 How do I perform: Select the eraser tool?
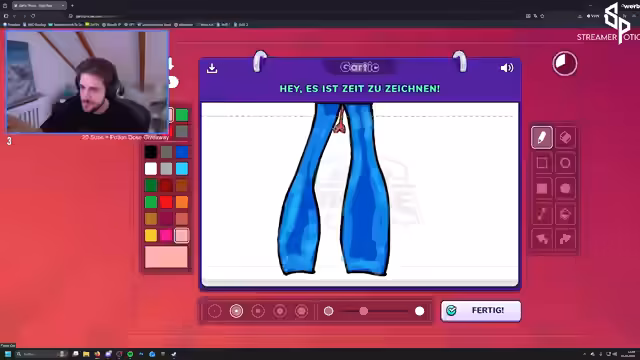coord(565,138)
